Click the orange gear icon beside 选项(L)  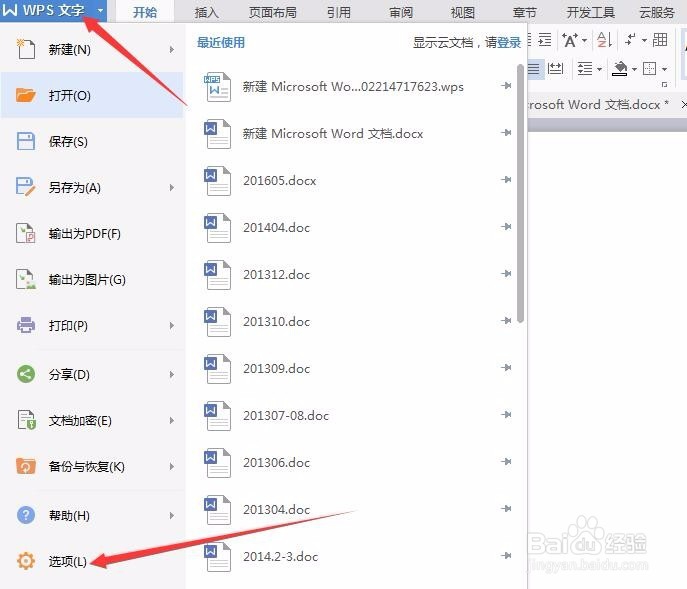25,561
